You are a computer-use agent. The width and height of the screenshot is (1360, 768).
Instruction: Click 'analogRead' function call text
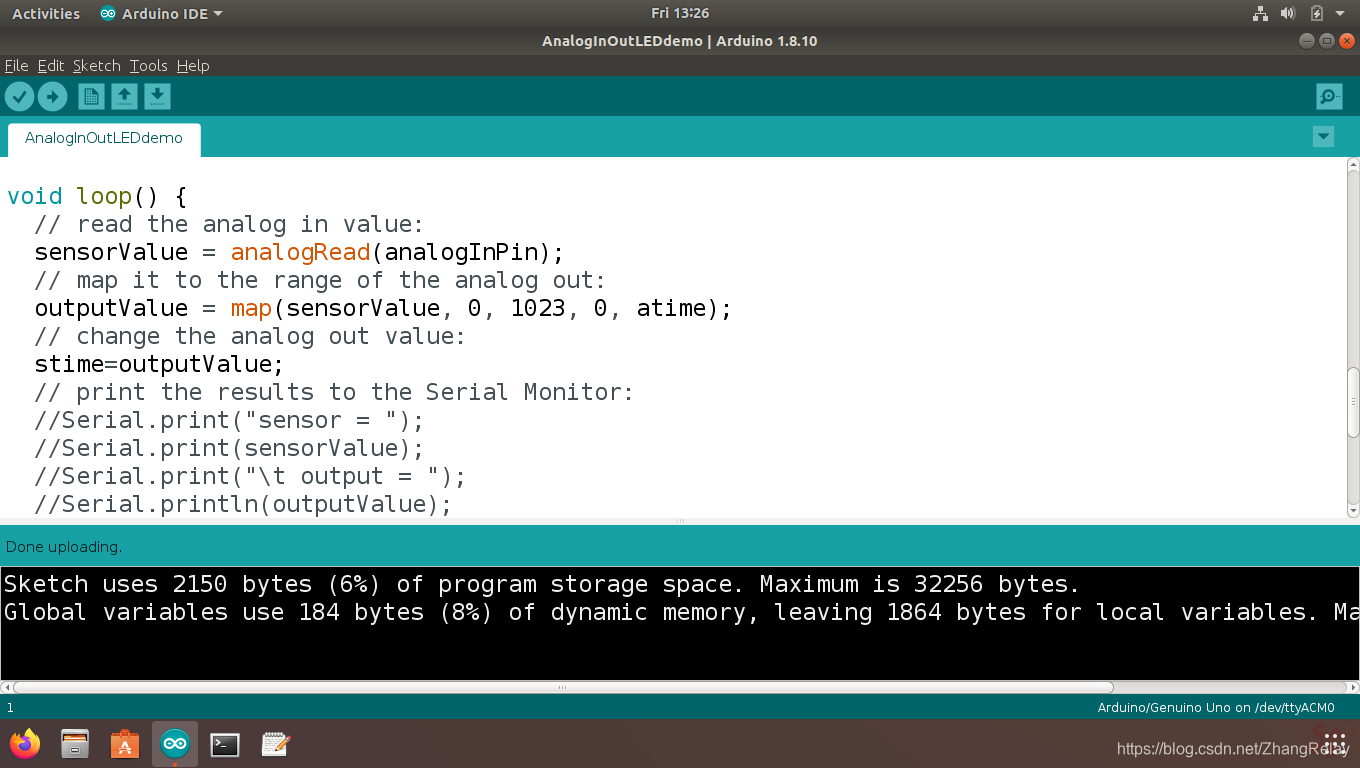[300, 252]
